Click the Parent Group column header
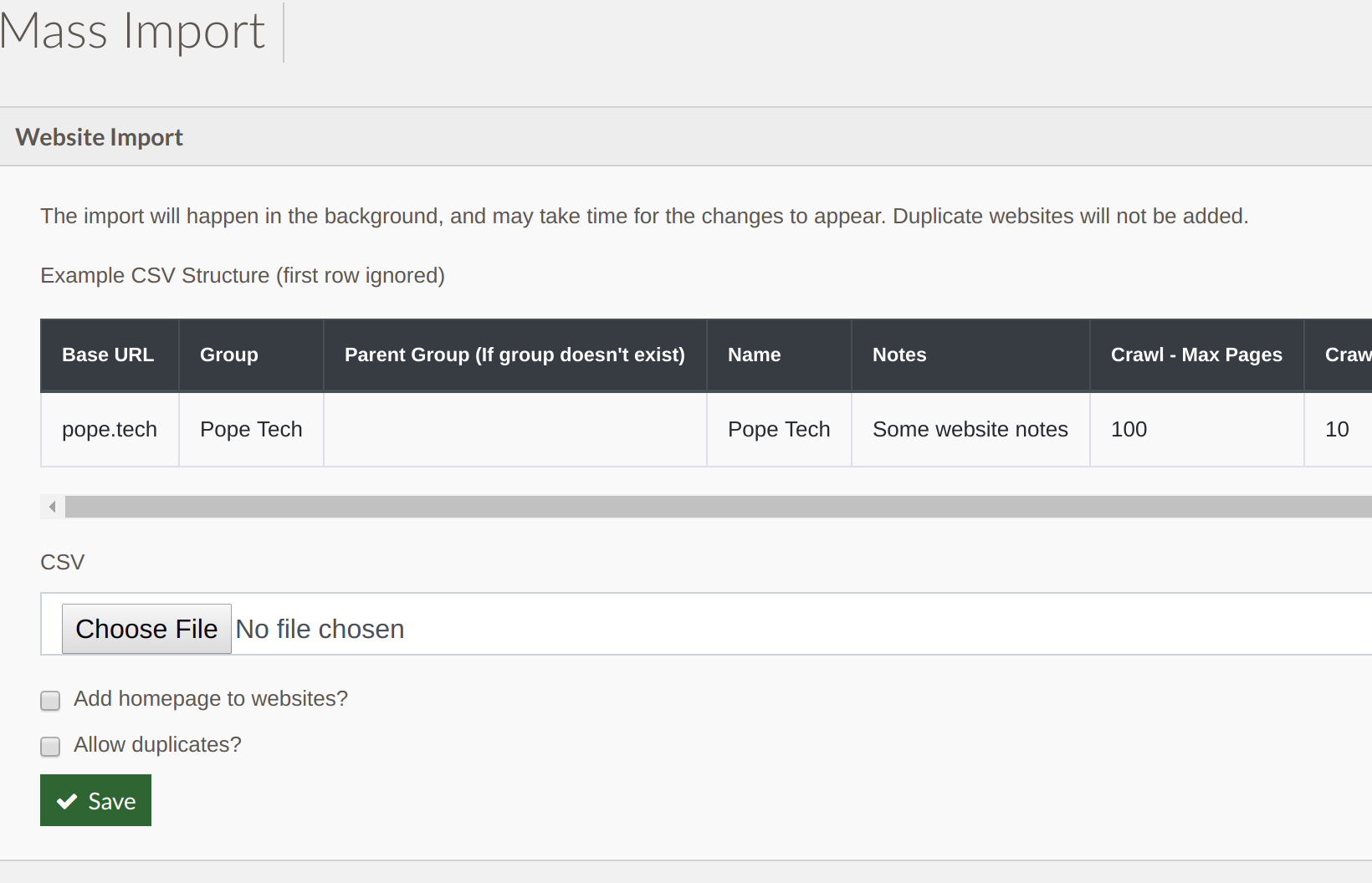Screen dimensions: 1372x883 click(x=514, y=355)
